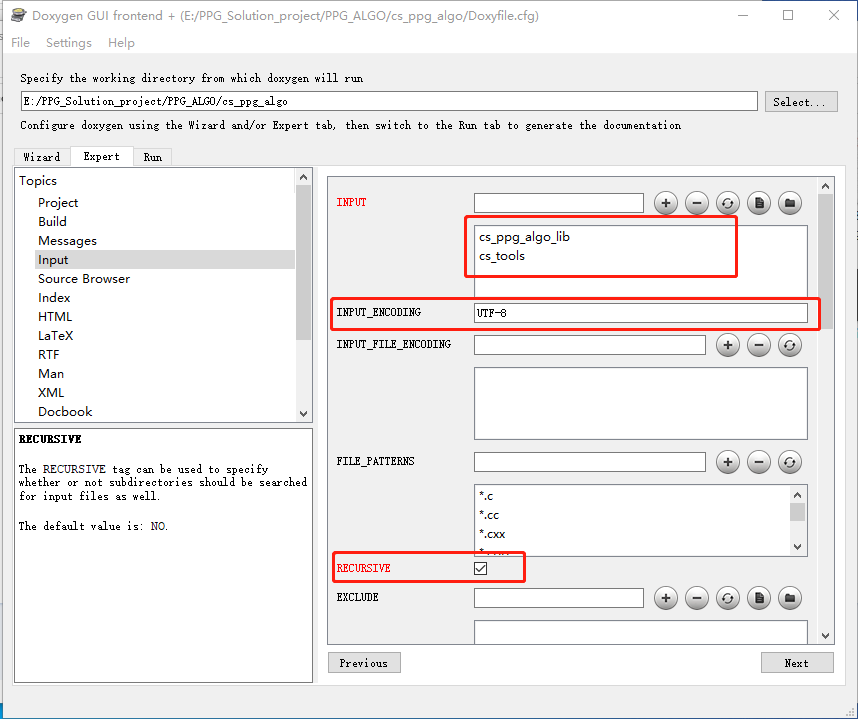Viewport: 858px width, 719px height.
Task: Click the INPUT_ENCODING field with UTF-8
Action: pyautogui.click(x=641, y=313)
